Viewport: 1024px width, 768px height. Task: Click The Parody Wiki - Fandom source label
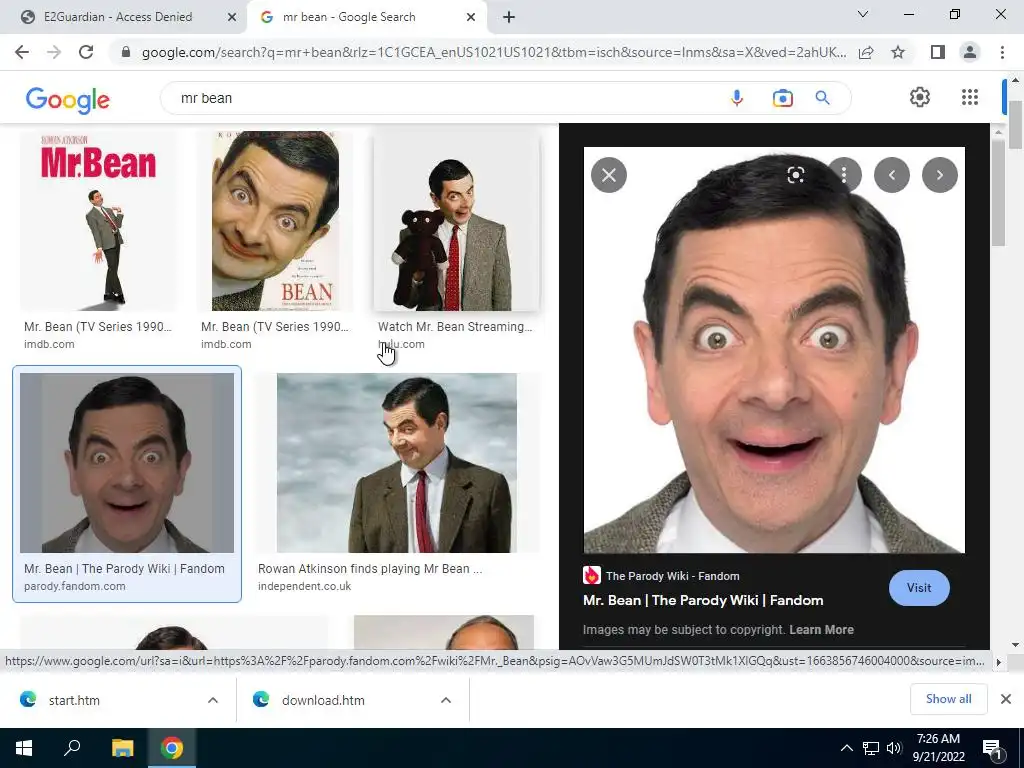point(673,576)
